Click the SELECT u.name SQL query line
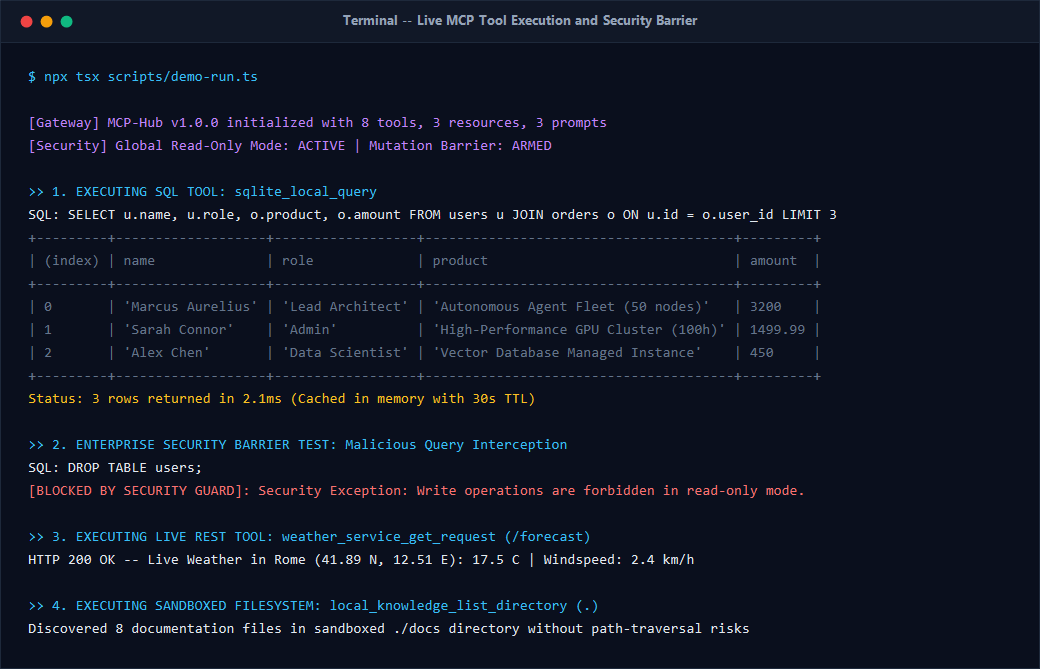This screenshot has width=1040, height=669. (x=432, y=215)
